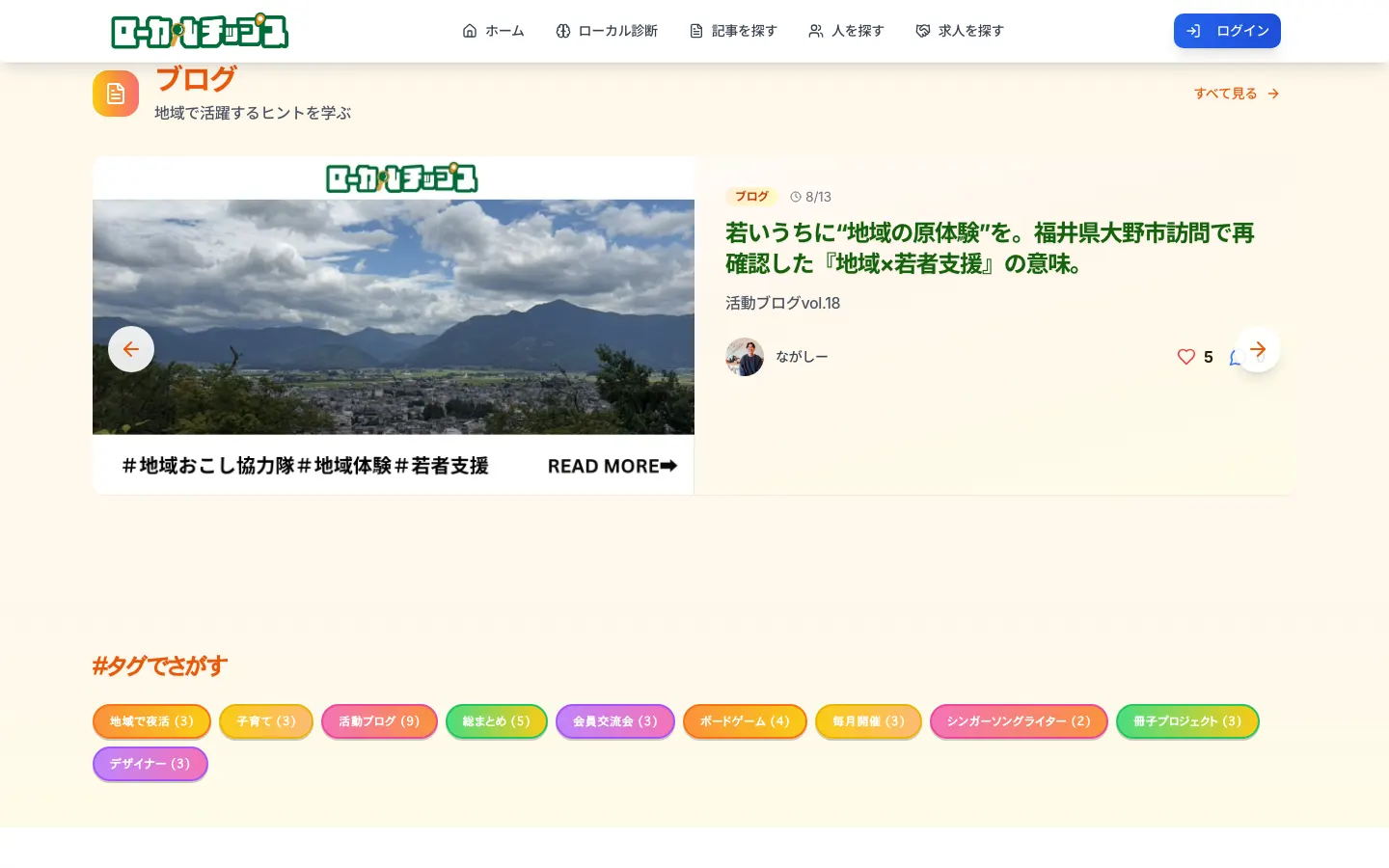This screenshot has height=868, width=1389.
Task: Open 求人を探す in the navigation
Action: [x=960, y=31]
